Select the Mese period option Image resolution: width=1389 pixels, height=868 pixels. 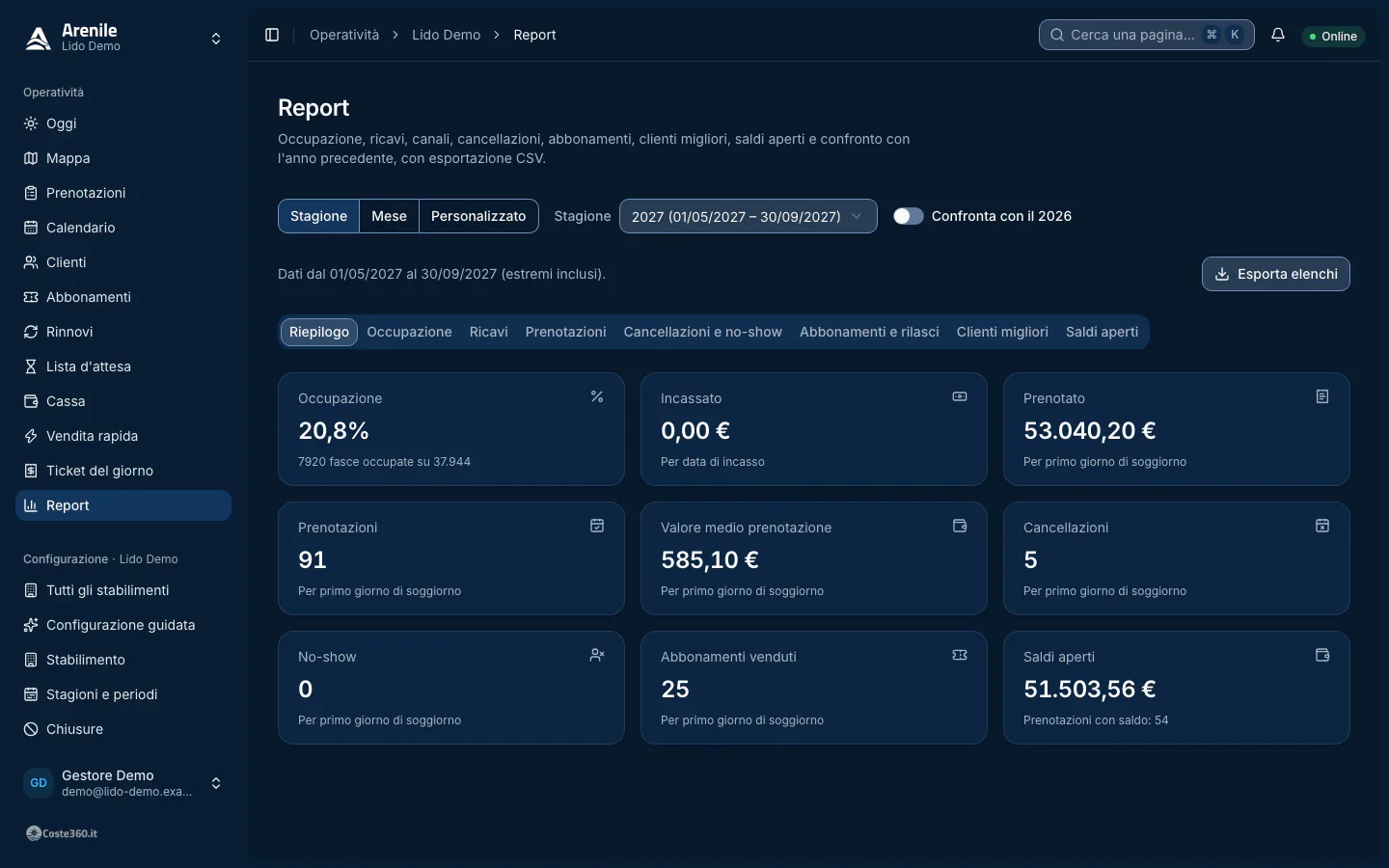point(390,216)
